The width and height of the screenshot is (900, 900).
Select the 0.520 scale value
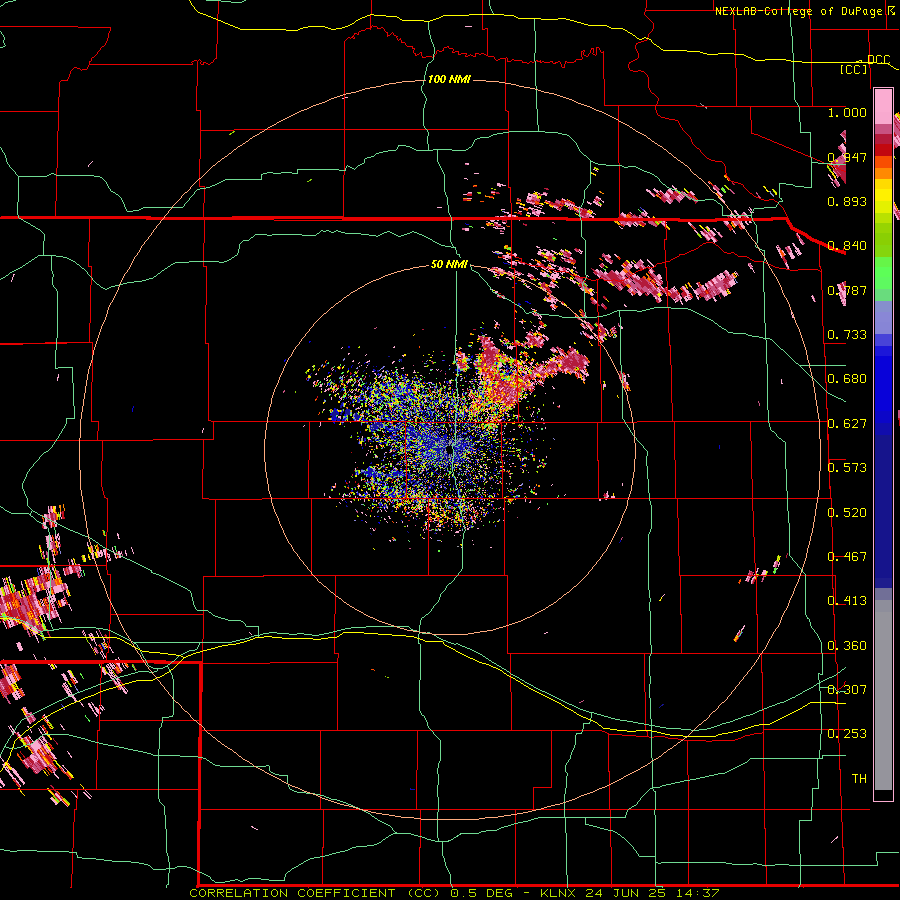coord(847,513)
